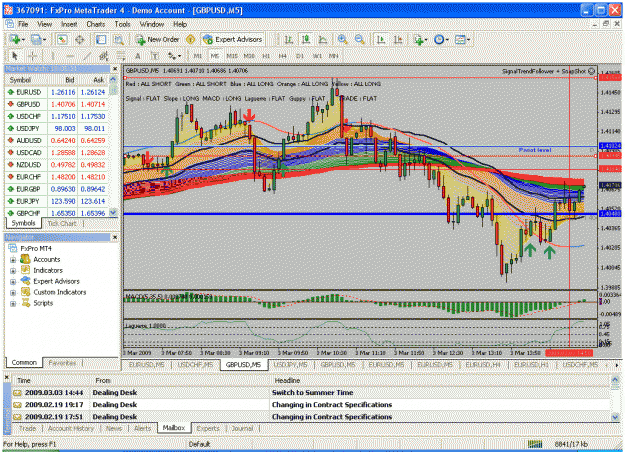625x452 pixels.
Task: Expand the Accounts tree node
Action: [x=13, y=260]
